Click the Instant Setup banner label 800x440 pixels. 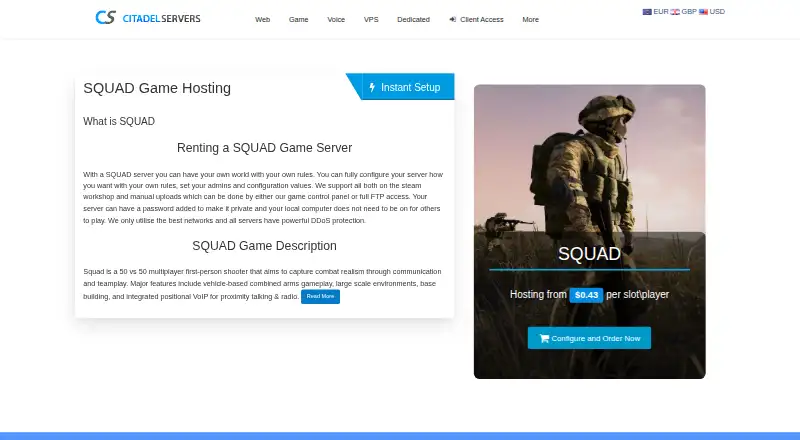click(410, 87)
